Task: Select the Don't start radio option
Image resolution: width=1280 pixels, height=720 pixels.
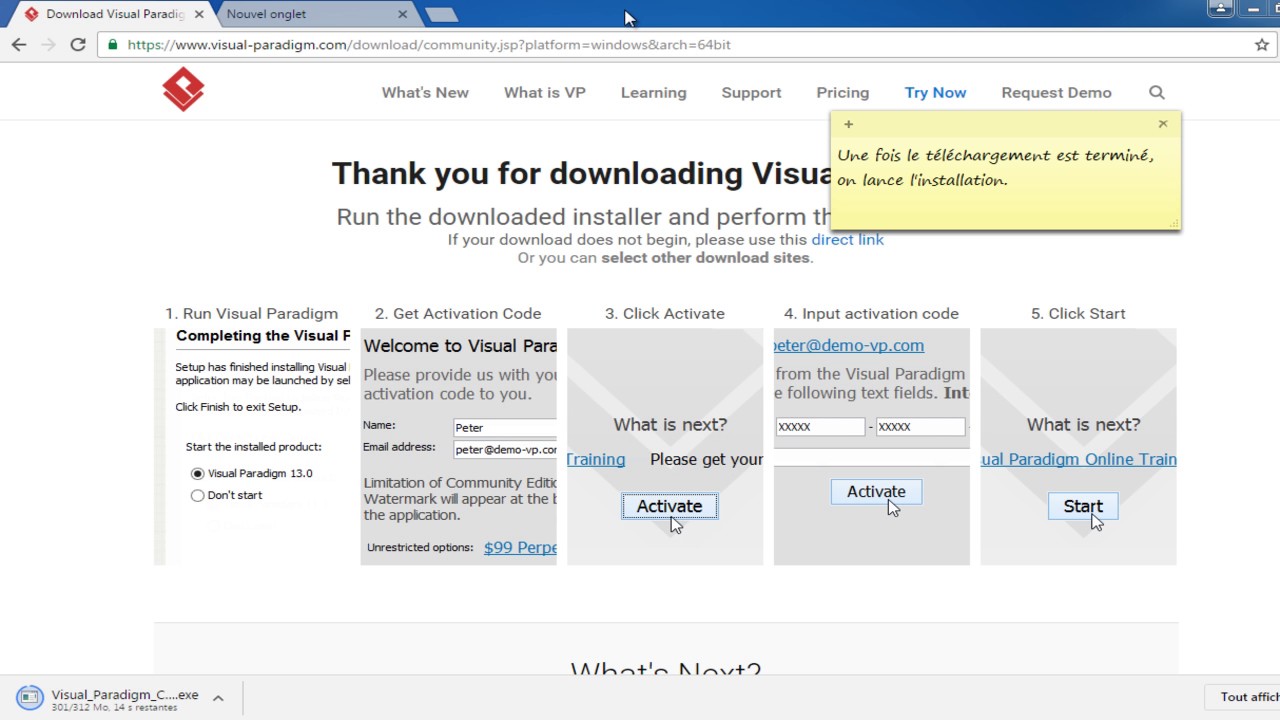Action: click(197, 496)
